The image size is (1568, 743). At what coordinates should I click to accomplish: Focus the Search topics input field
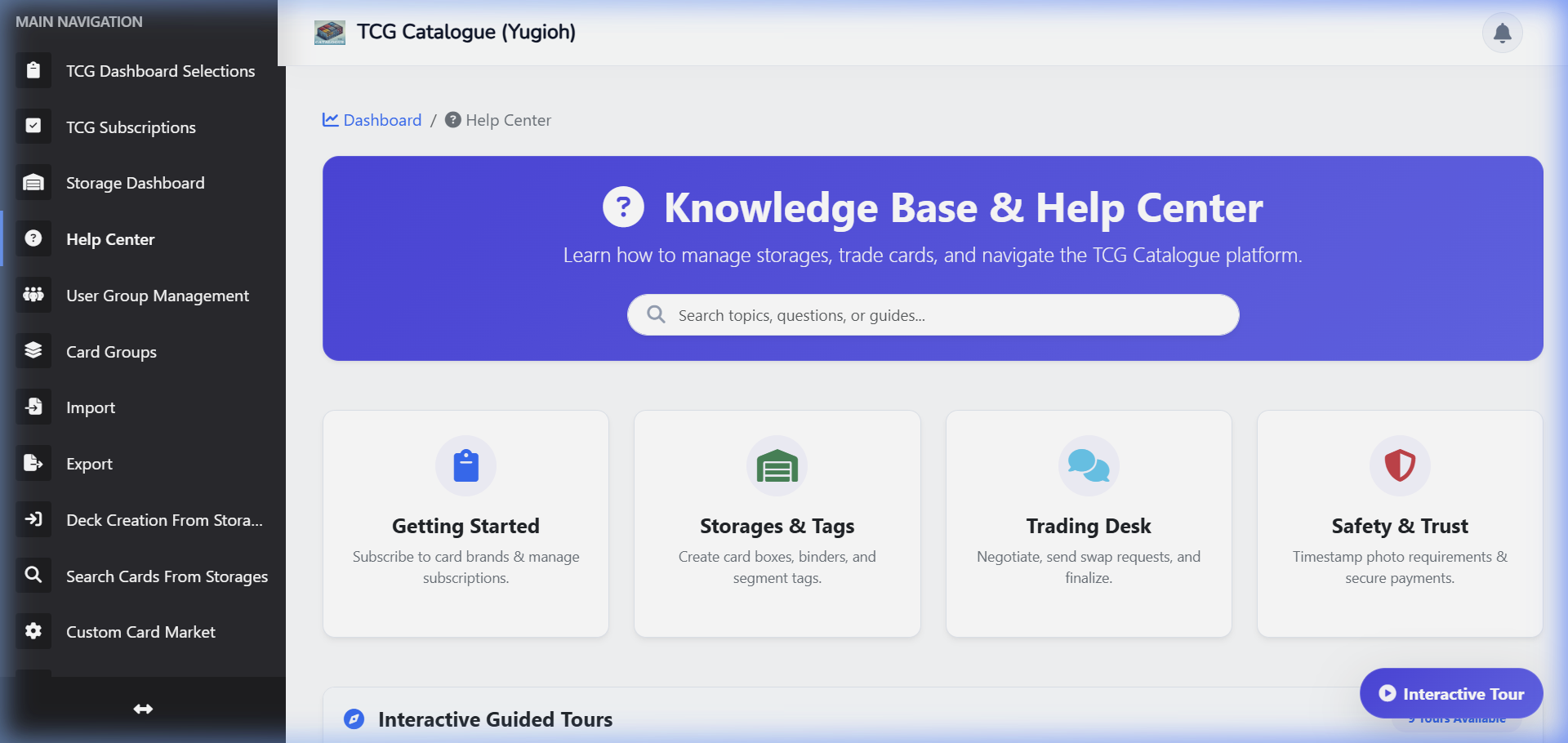(x=933, y=314)
